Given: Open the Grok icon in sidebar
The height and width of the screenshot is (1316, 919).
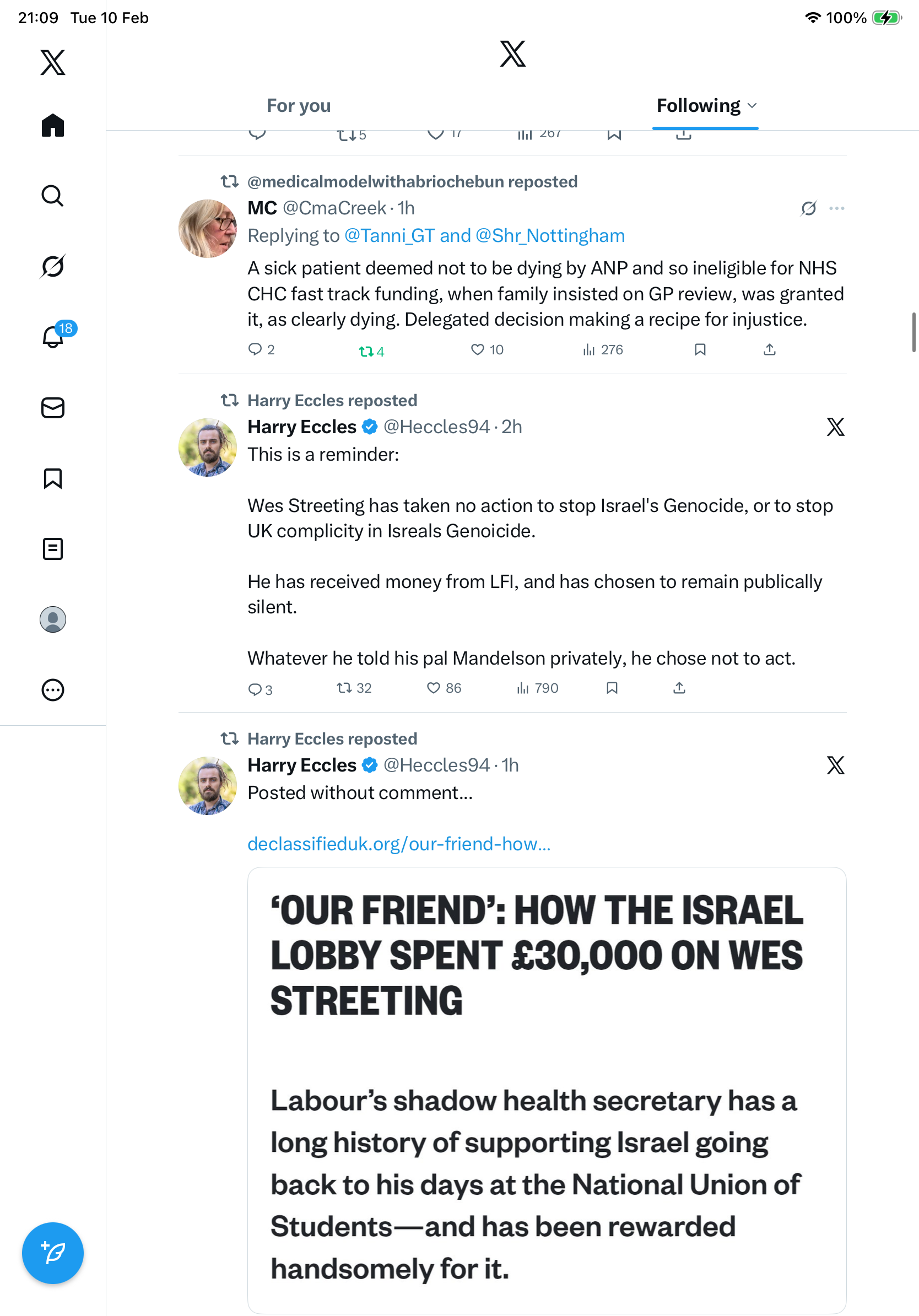Looking at the screenshot, I should pos(53,266).
